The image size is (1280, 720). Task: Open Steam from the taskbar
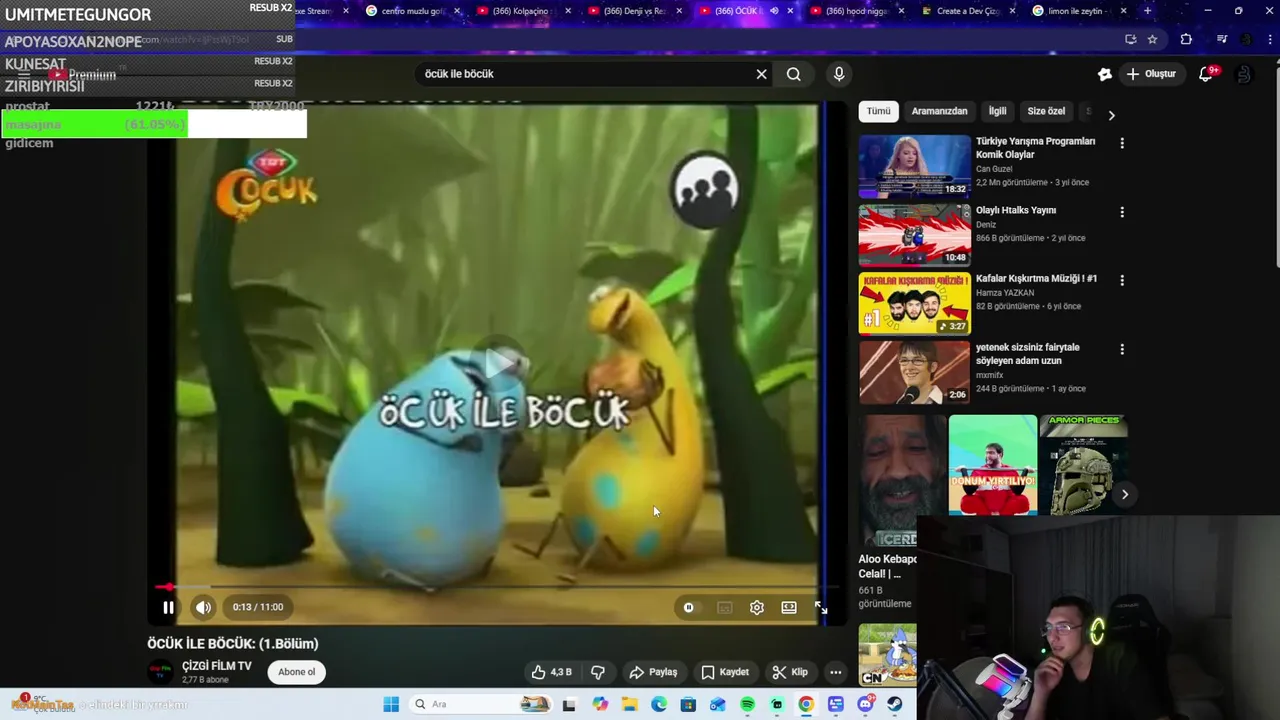[894, 704]
